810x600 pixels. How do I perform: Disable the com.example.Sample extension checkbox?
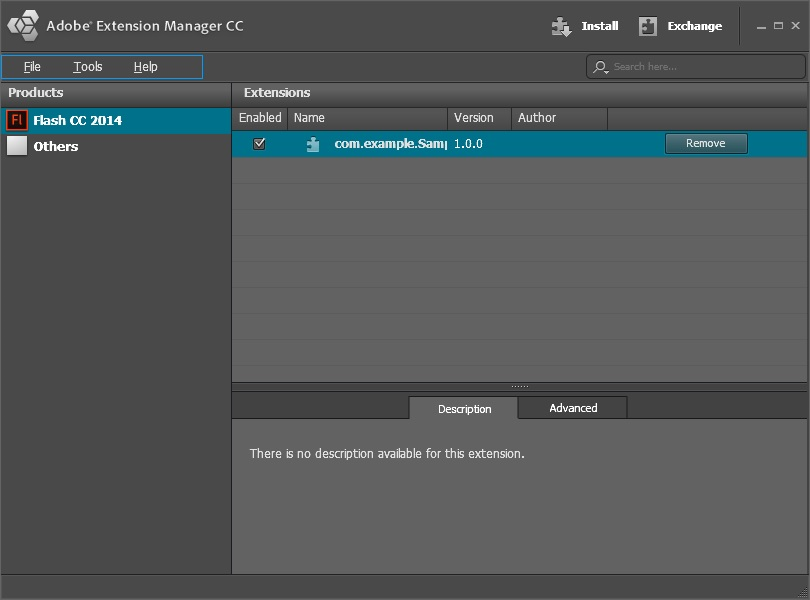pyautogui.click(x=260, y=143)
